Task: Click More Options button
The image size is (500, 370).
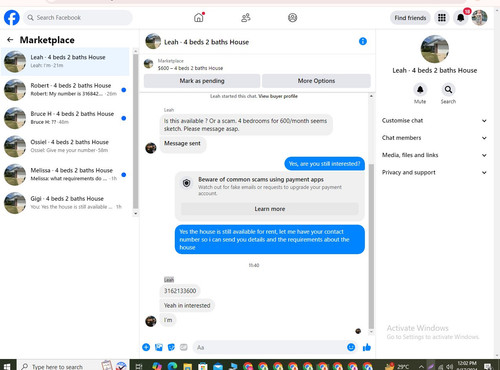Action: pyautogui.click(x=316, y=81)
